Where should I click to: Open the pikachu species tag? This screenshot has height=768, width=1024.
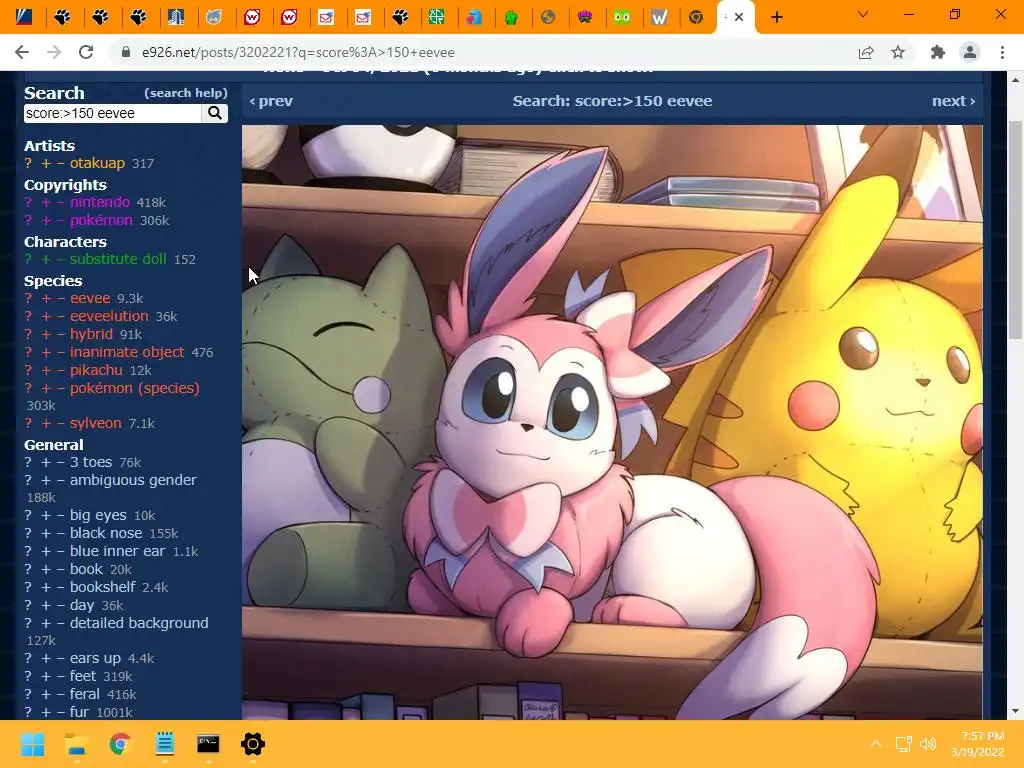click(96, 370)
